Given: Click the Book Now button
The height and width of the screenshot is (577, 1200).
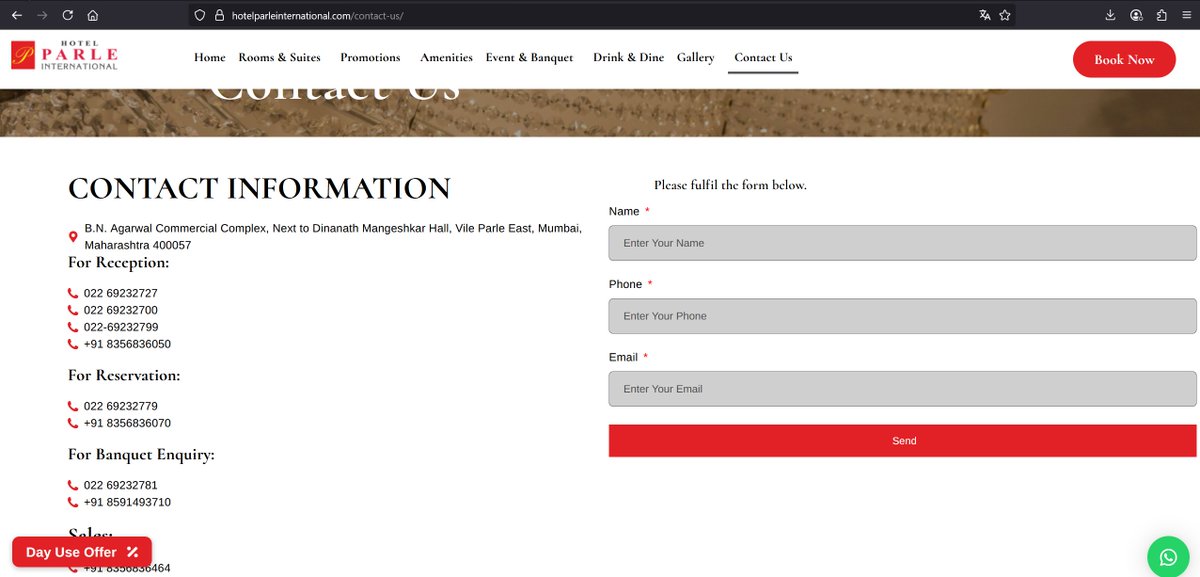Looking at the screenshot, I should (1124, 59).
